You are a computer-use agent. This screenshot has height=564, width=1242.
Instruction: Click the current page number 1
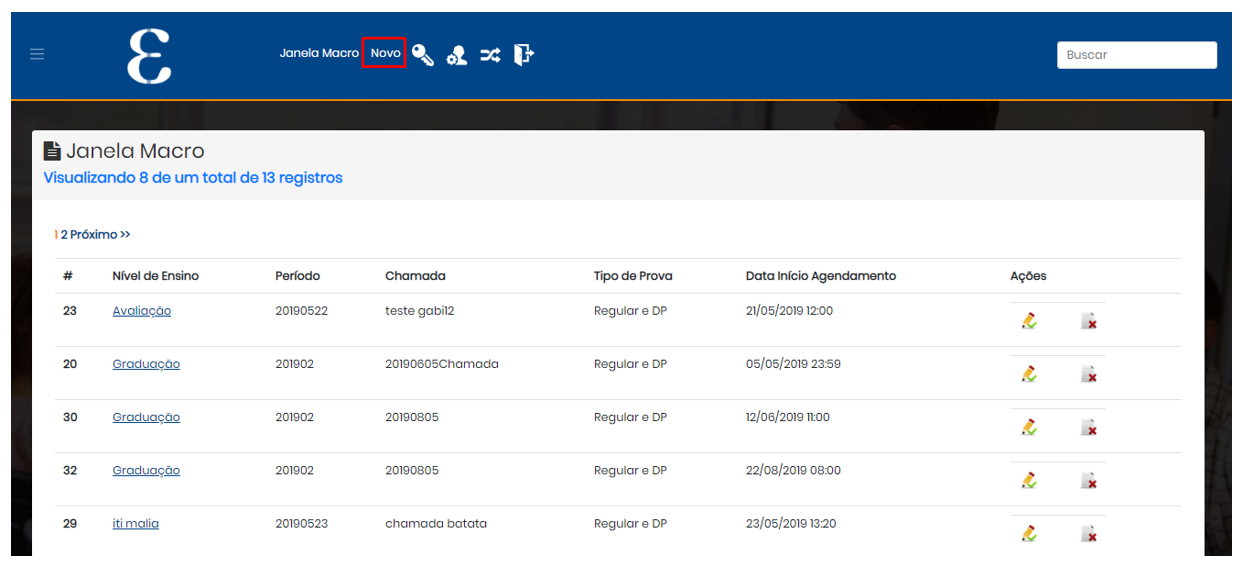click(56, 235)
